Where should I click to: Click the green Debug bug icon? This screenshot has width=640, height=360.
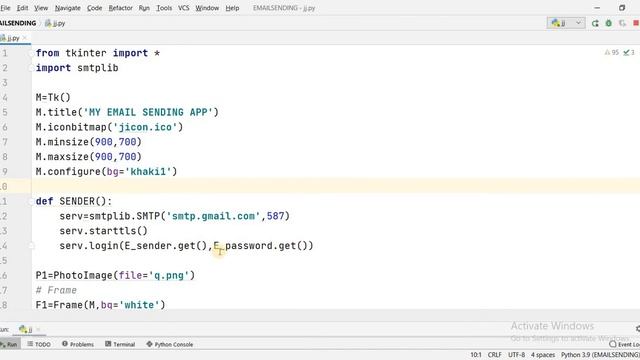pos(609,23)
